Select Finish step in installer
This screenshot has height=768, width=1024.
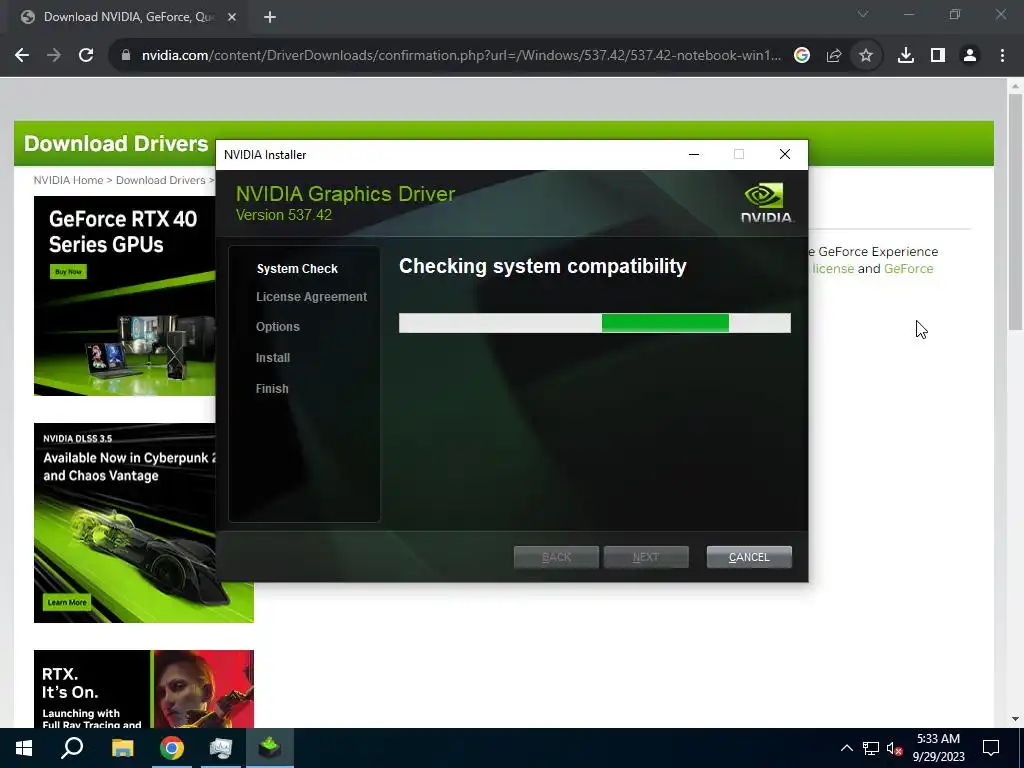click(x=272, y=389)
